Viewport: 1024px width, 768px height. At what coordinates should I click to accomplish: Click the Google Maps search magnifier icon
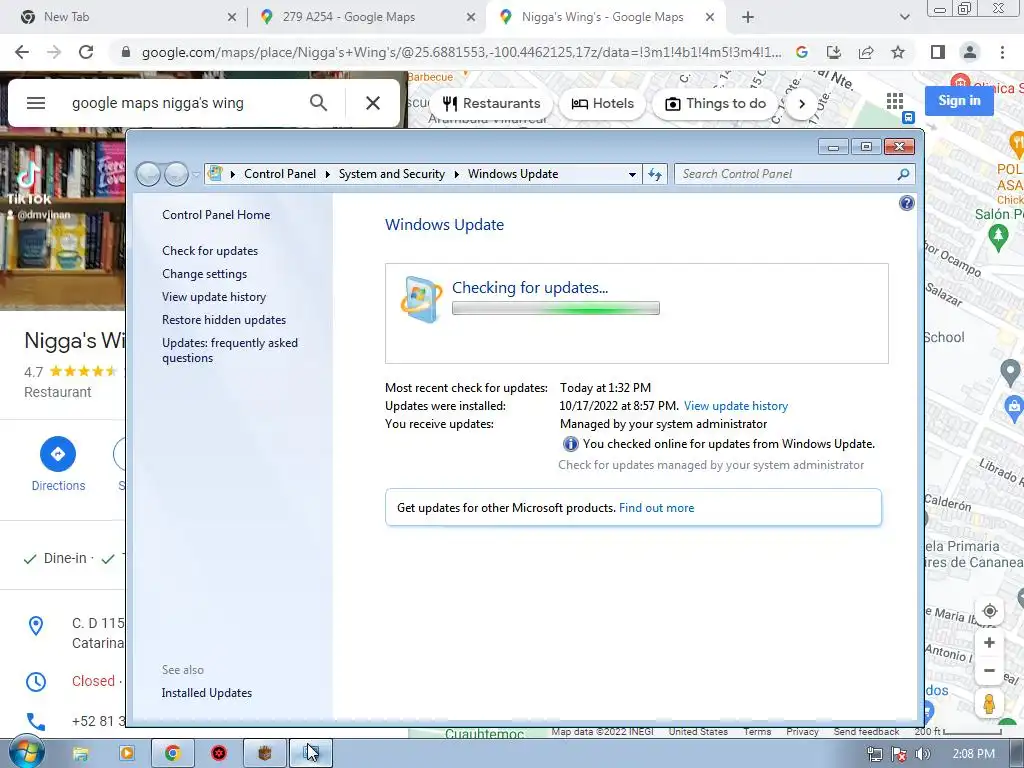tap(318, 103)
